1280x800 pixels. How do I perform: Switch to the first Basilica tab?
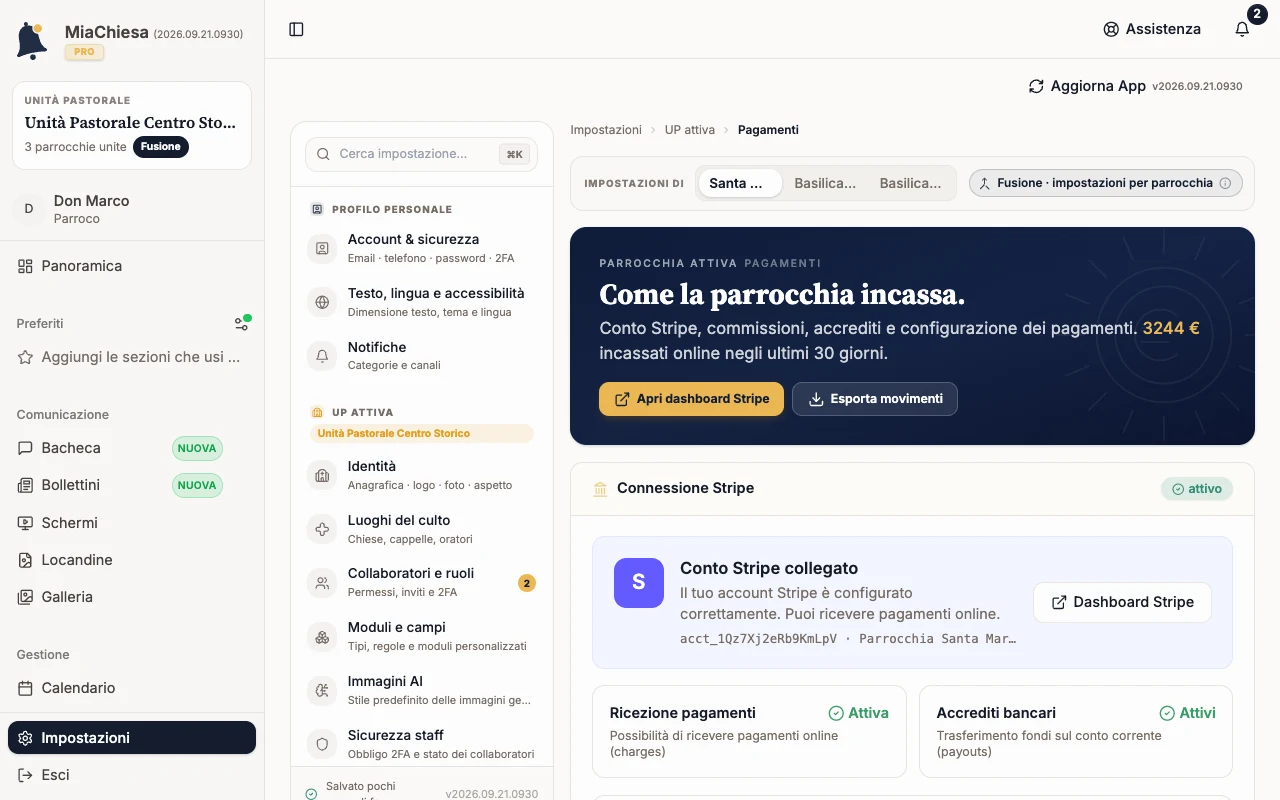coord(825,183)
